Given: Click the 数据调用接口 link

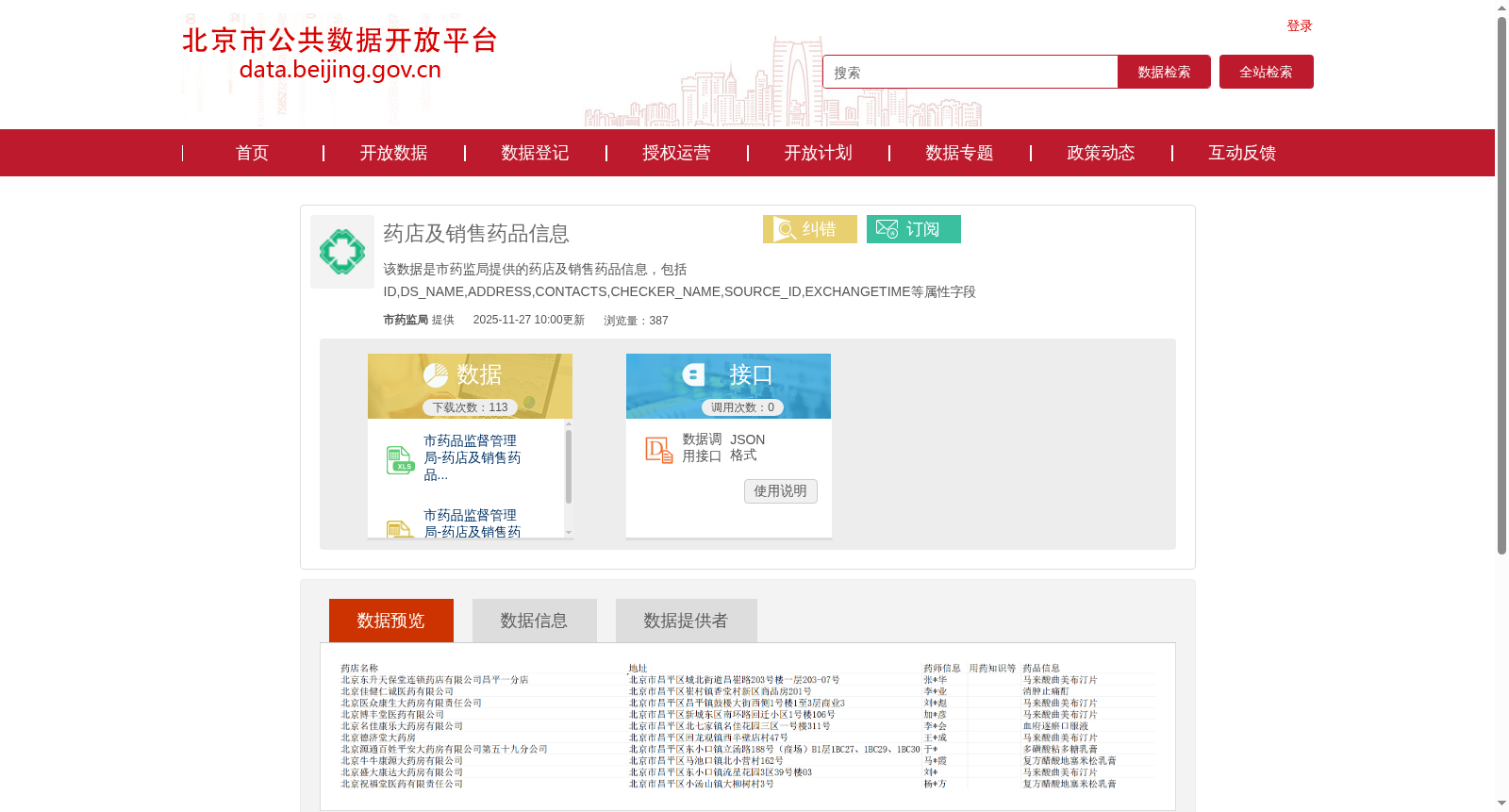Looking at the screenshot, I should (x=702, y=448).
